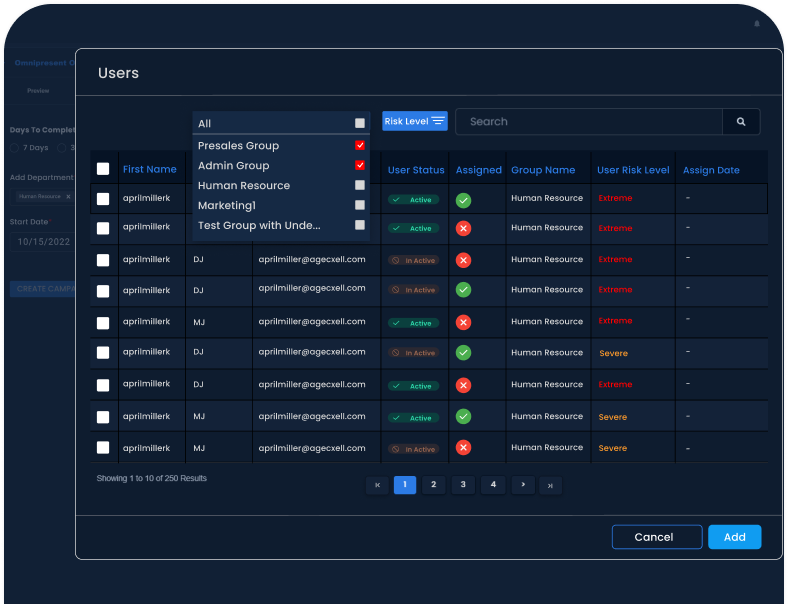Click the red unassigned X icon in second row
This screenshot has width=788, height=604.
coord(463,229)
